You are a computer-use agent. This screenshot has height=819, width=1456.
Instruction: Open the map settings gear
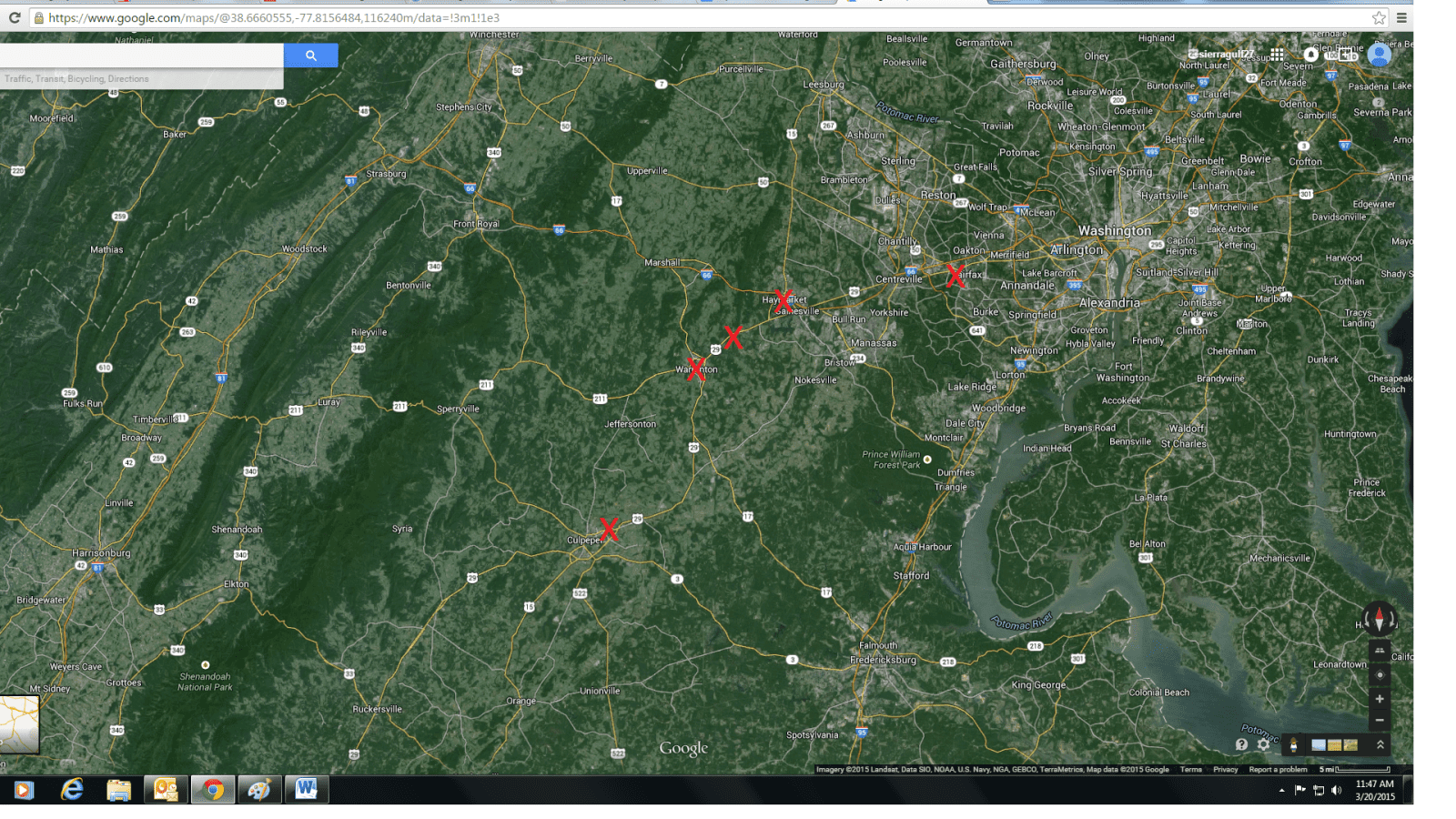click(x=1263, y=744)
